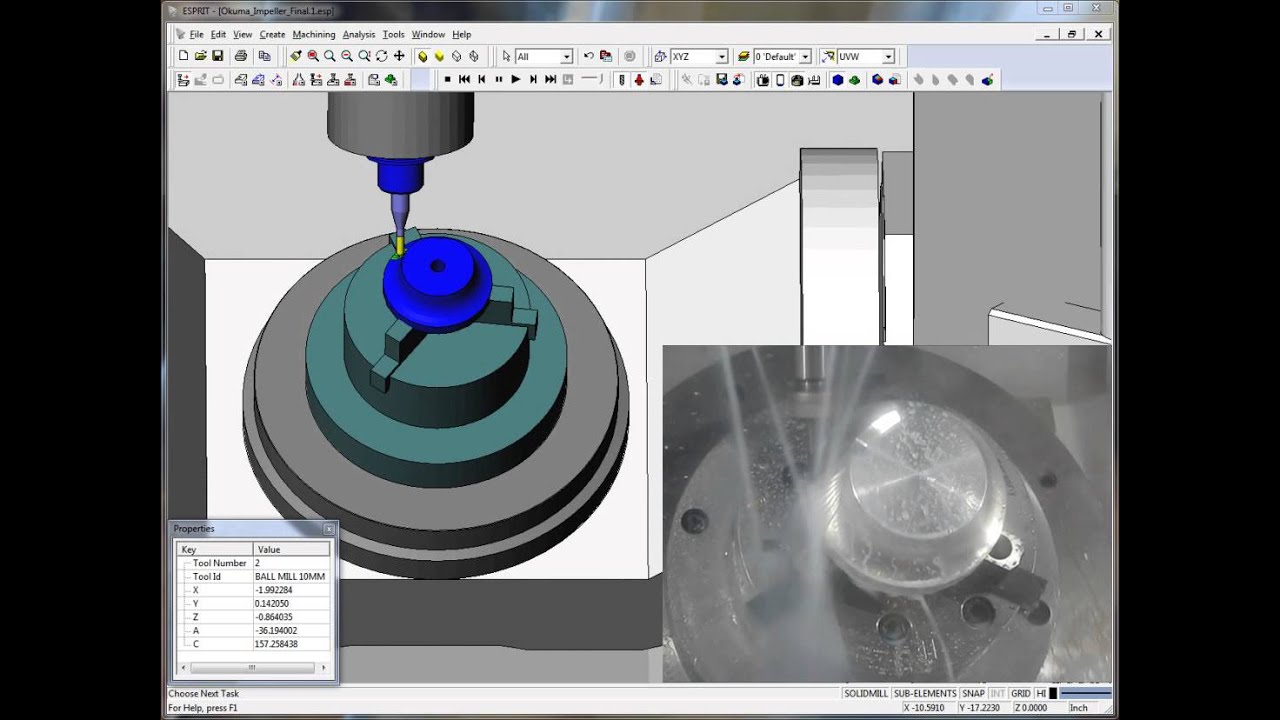Open the Edit menu
The height and width of the screenshot is (720, 1280).
[x=218, y=34]
